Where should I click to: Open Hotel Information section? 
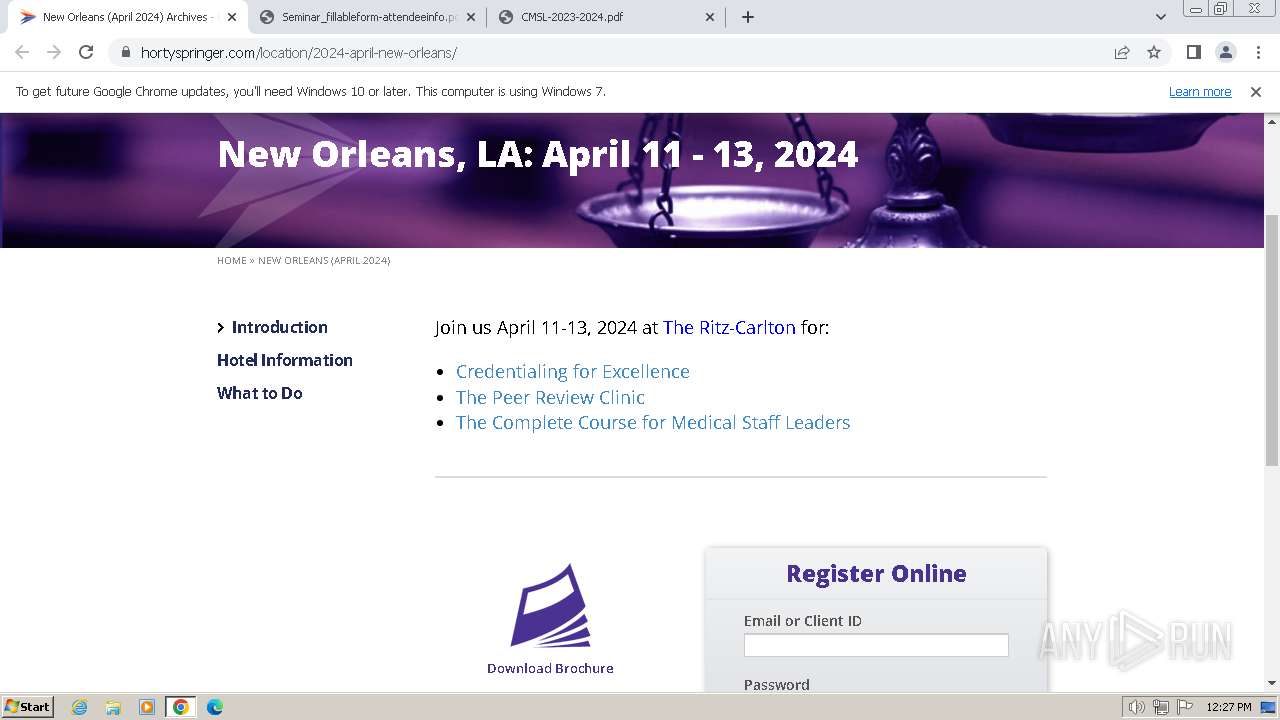tap(285, 360)
